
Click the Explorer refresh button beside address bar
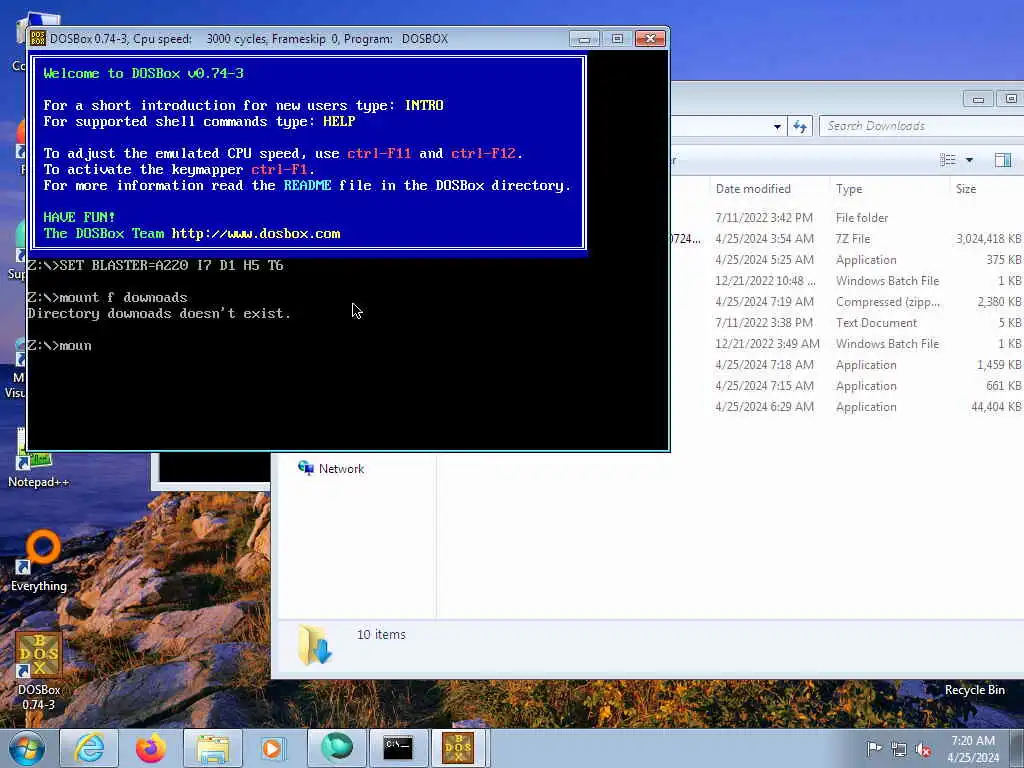click(x=800, y=126)
